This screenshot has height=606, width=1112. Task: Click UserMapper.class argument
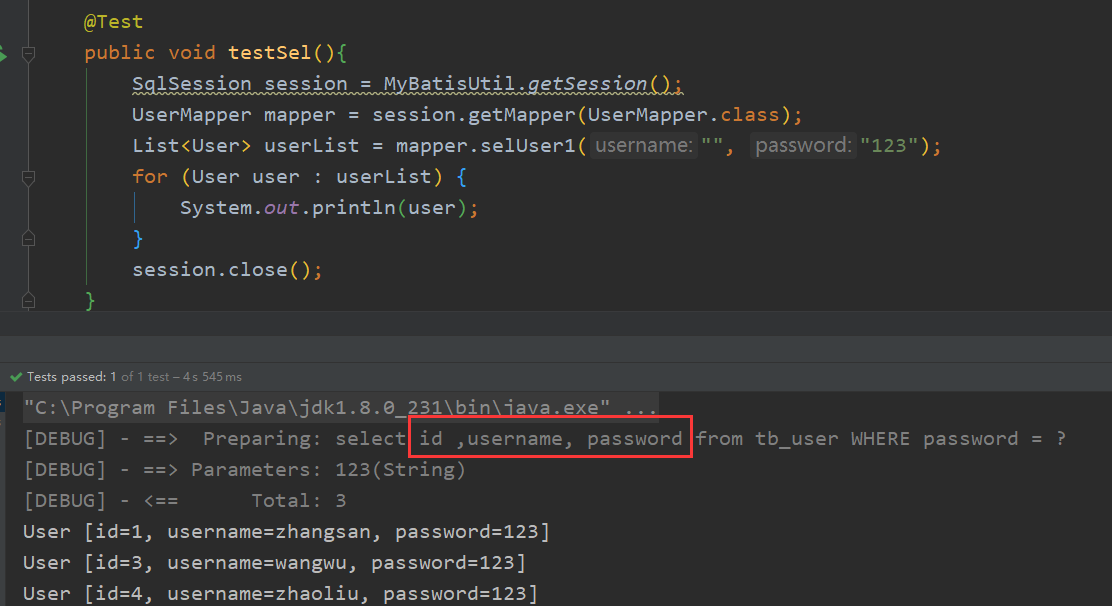684,115
